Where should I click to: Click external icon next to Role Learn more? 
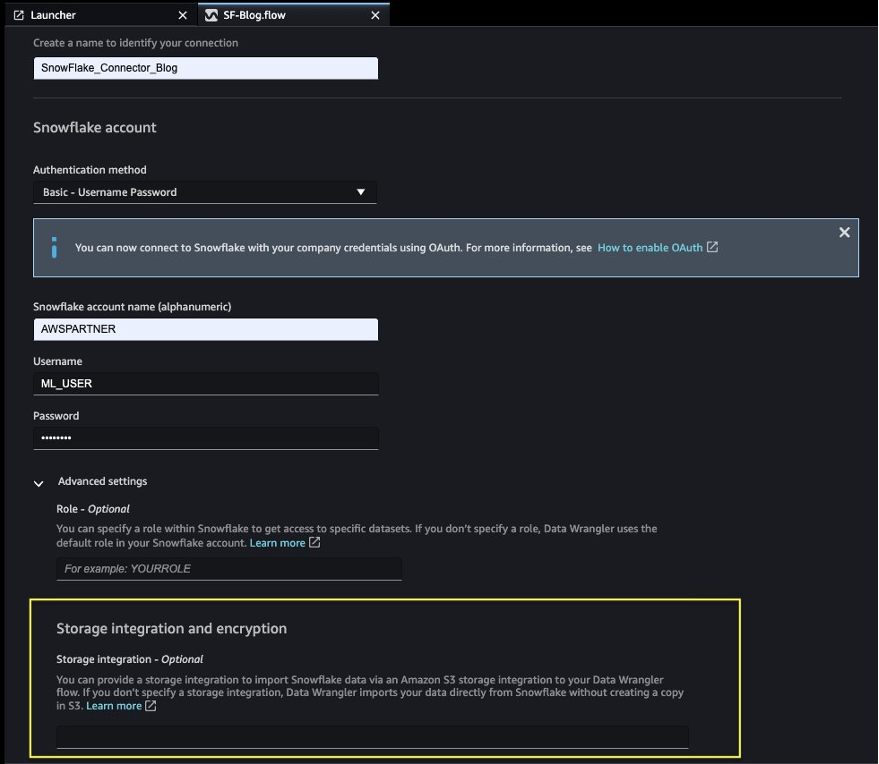coord(314,543)
